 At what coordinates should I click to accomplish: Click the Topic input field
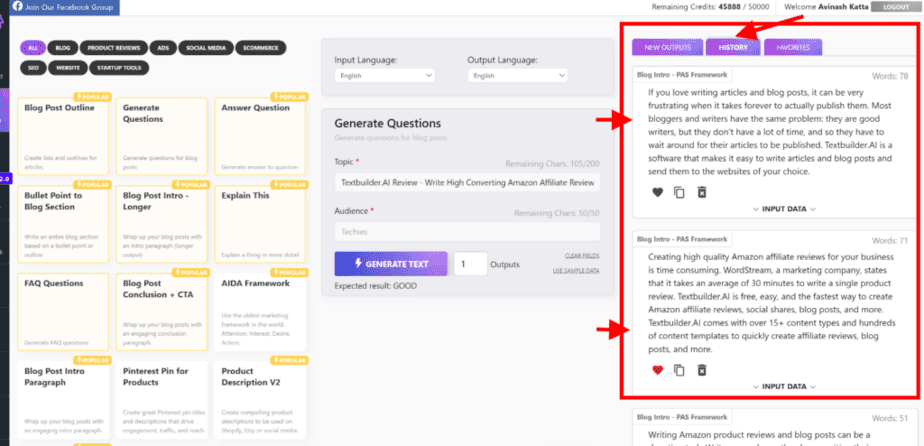point(467,183)
